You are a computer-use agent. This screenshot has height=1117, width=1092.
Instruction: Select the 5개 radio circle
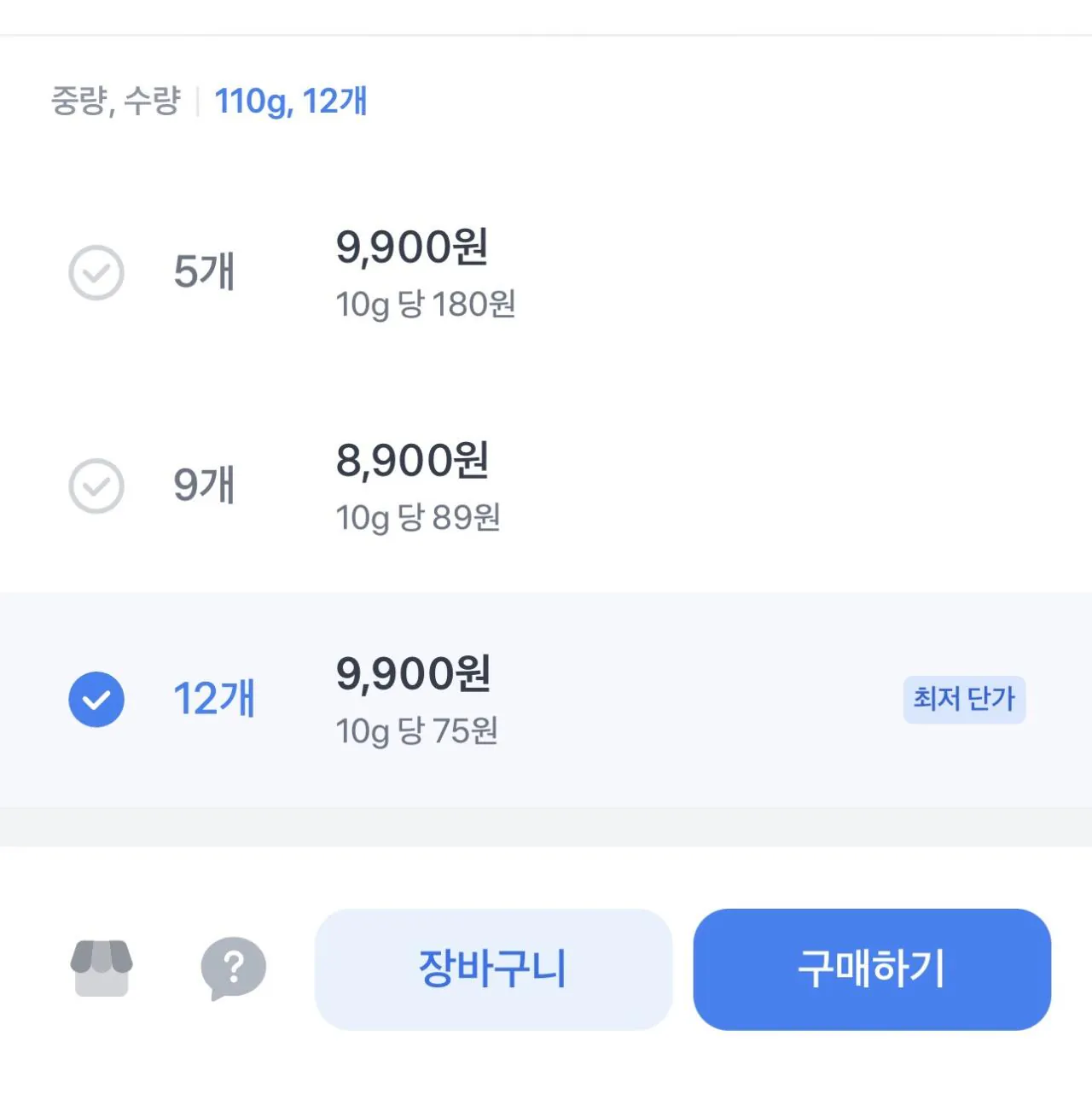(96, 273)
